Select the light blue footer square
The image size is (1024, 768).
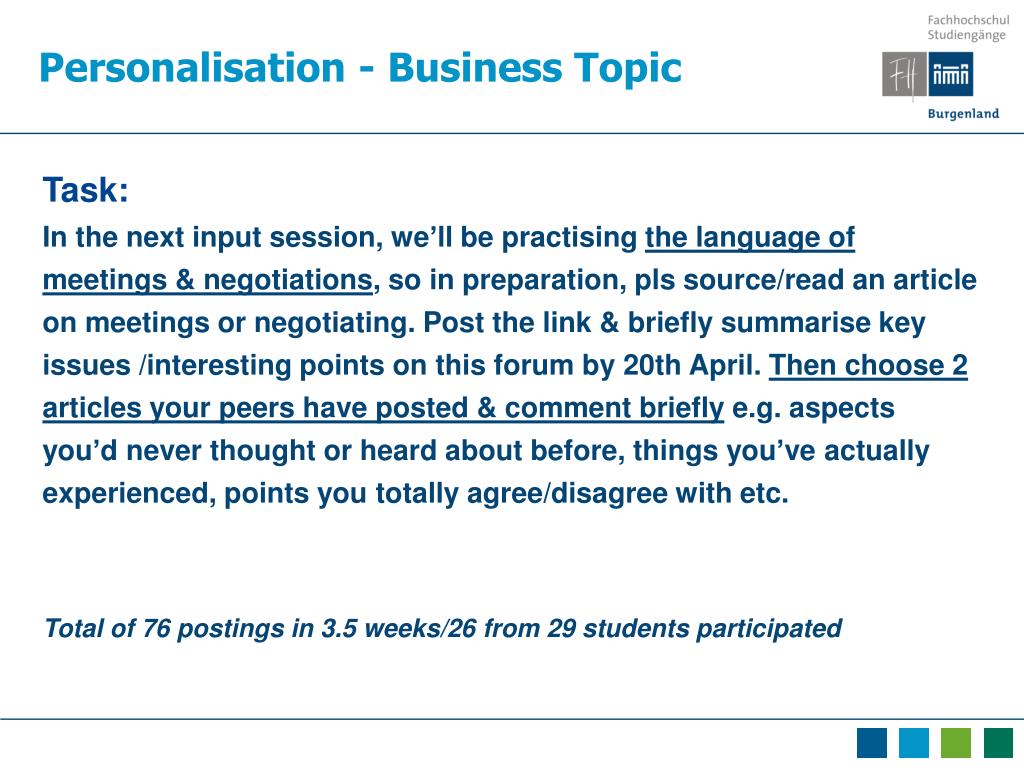[x=914, y=743]
